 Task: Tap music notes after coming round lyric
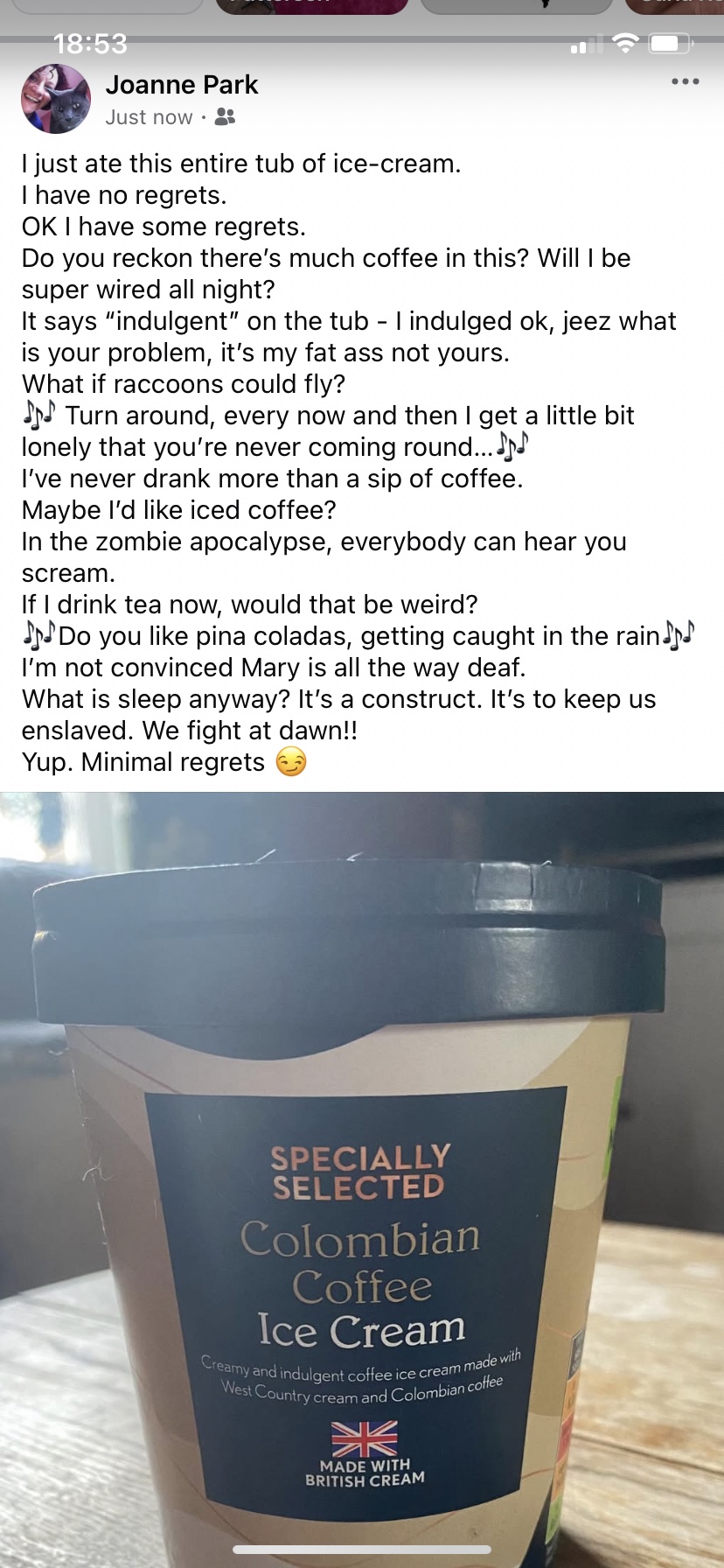(513, 446)
